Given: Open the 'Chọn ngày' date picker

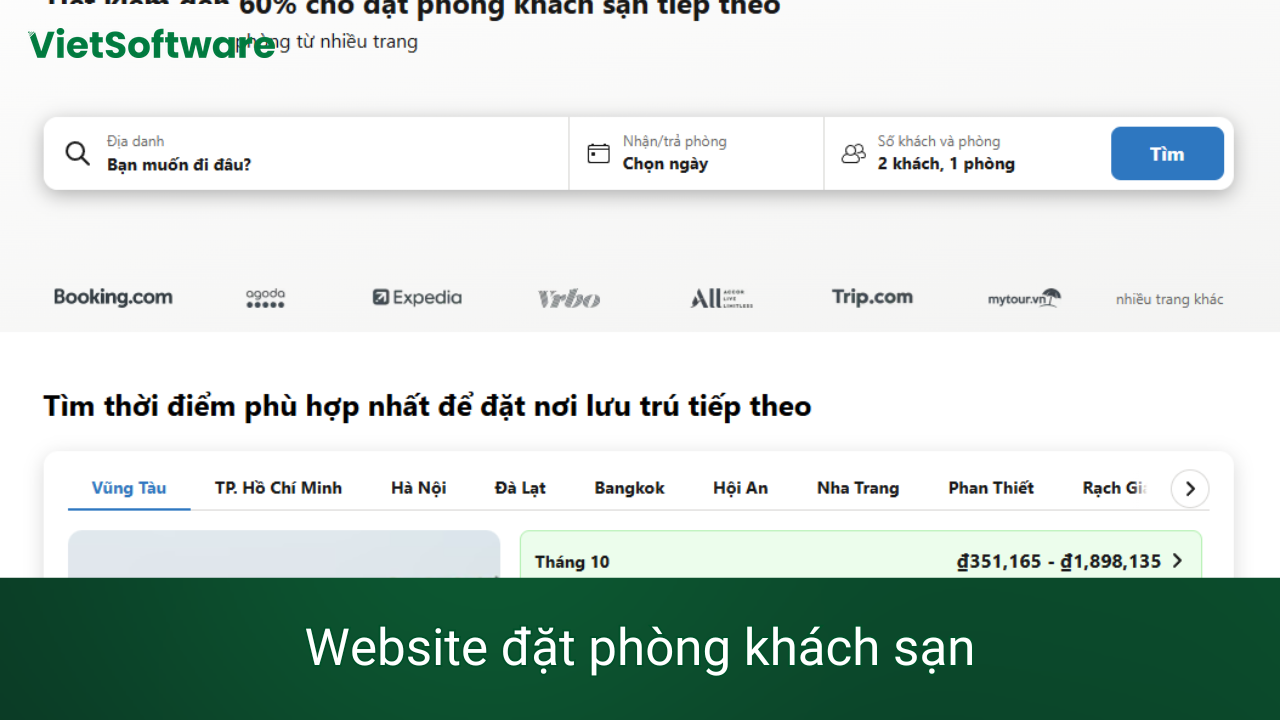Looking at the screenshot, I should pyautogui.click(x=696, y=153).
